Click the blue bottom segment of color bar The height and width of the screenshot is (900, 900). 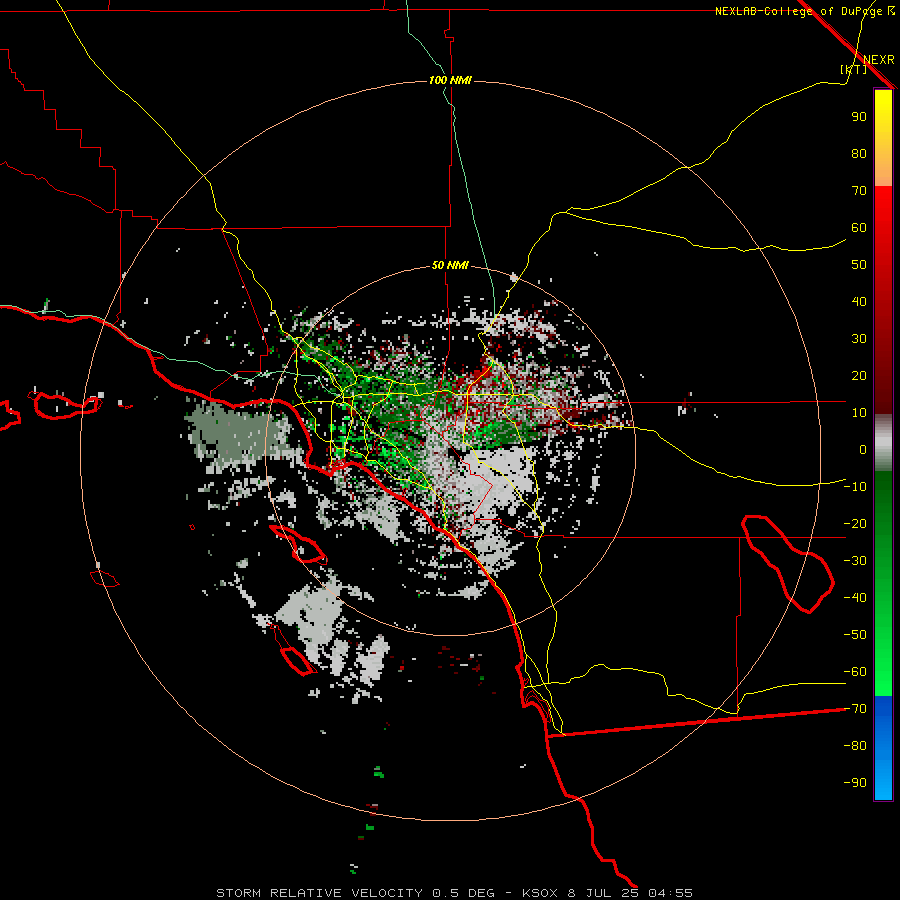(x=883, y=748)
